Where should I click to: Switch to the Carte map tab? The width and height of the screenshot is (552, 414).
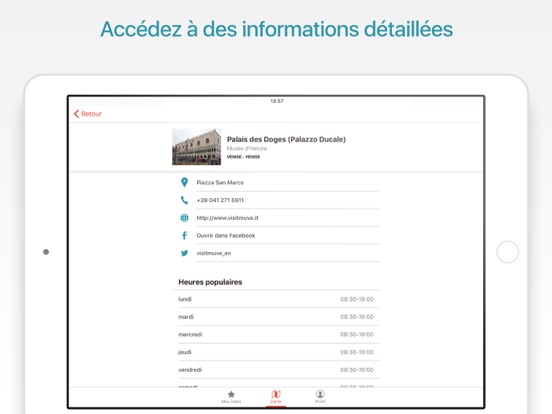276,397
